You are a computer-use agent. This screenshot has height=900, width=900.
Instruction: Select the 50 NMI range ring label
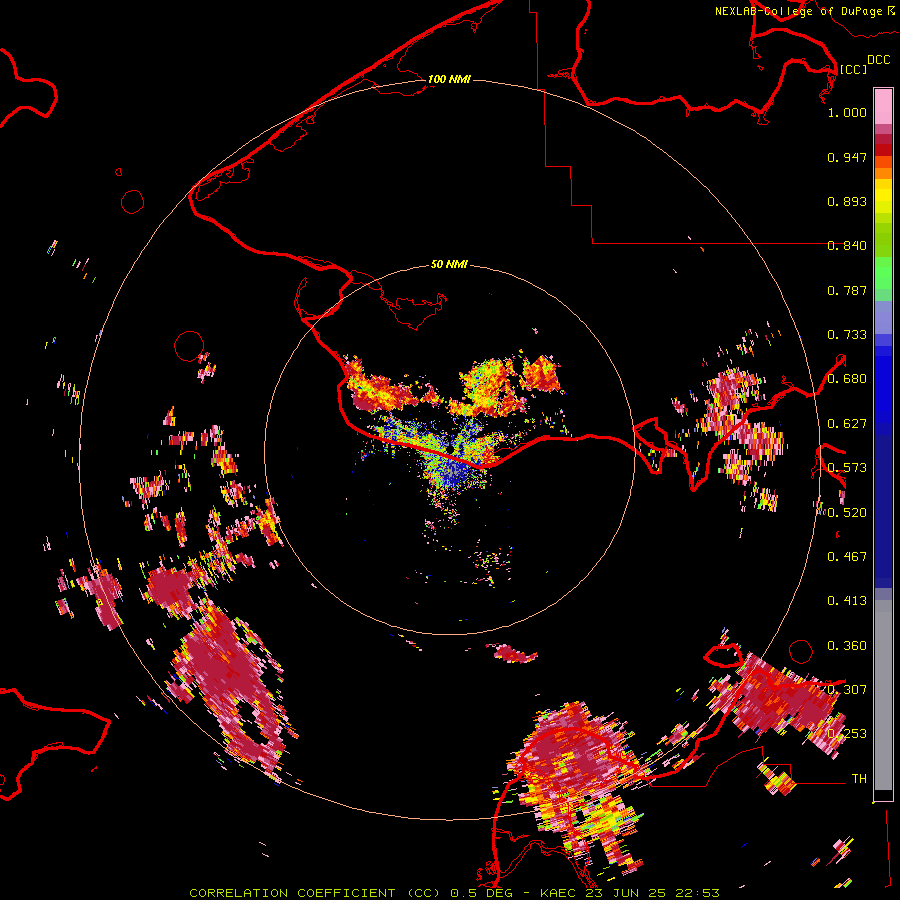449,264
